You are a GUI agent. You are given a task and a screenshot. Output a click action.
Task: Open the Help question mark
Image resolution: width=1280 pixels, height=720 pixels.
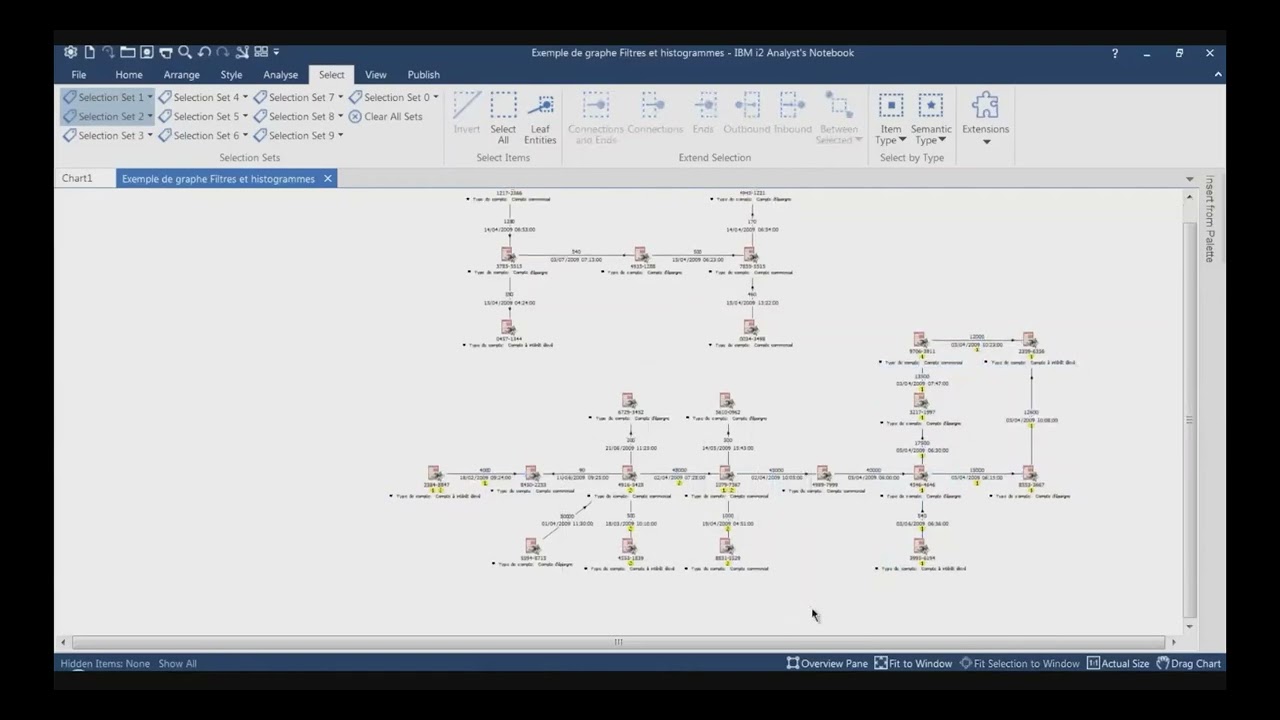click(x=1115, y=53)
